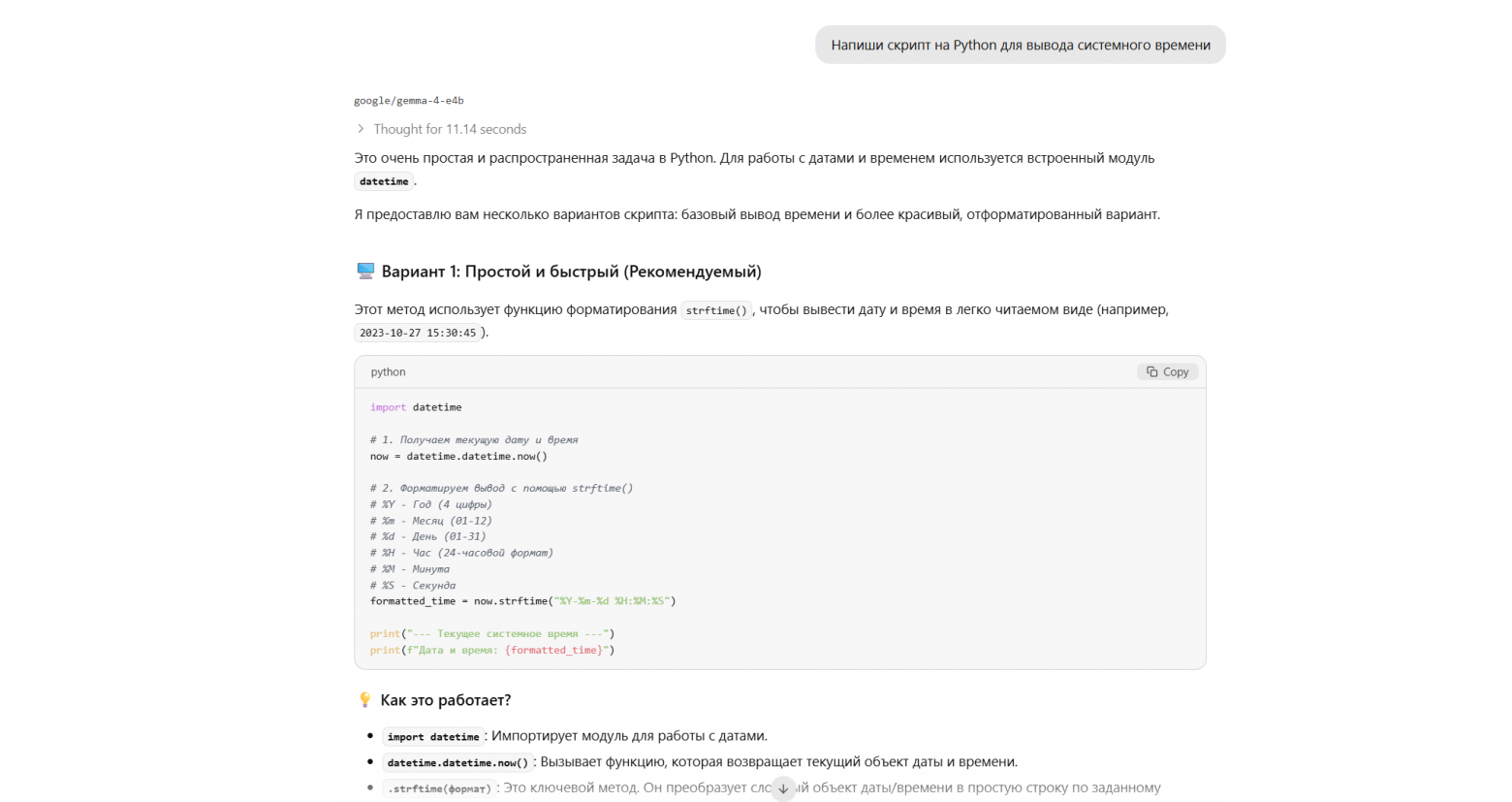
Task: Click the "formatted_time = now.strftime" code line
Action: (522, 601)
